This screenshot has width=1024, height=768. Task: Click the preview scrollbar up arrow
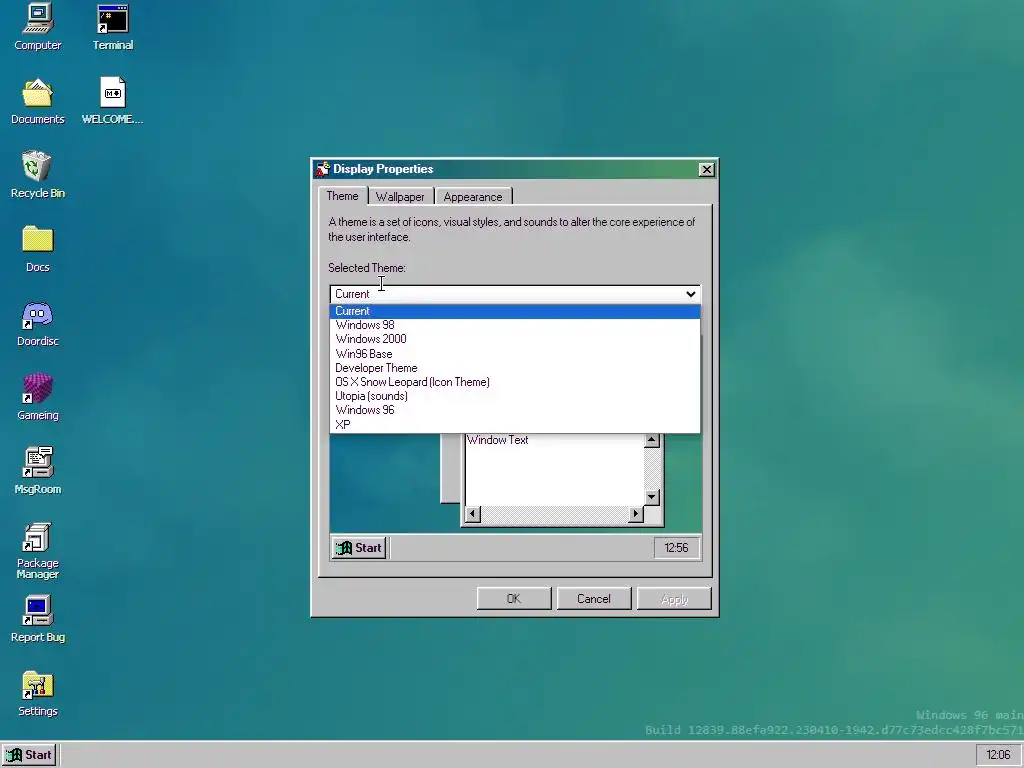(x=651, y=441)
